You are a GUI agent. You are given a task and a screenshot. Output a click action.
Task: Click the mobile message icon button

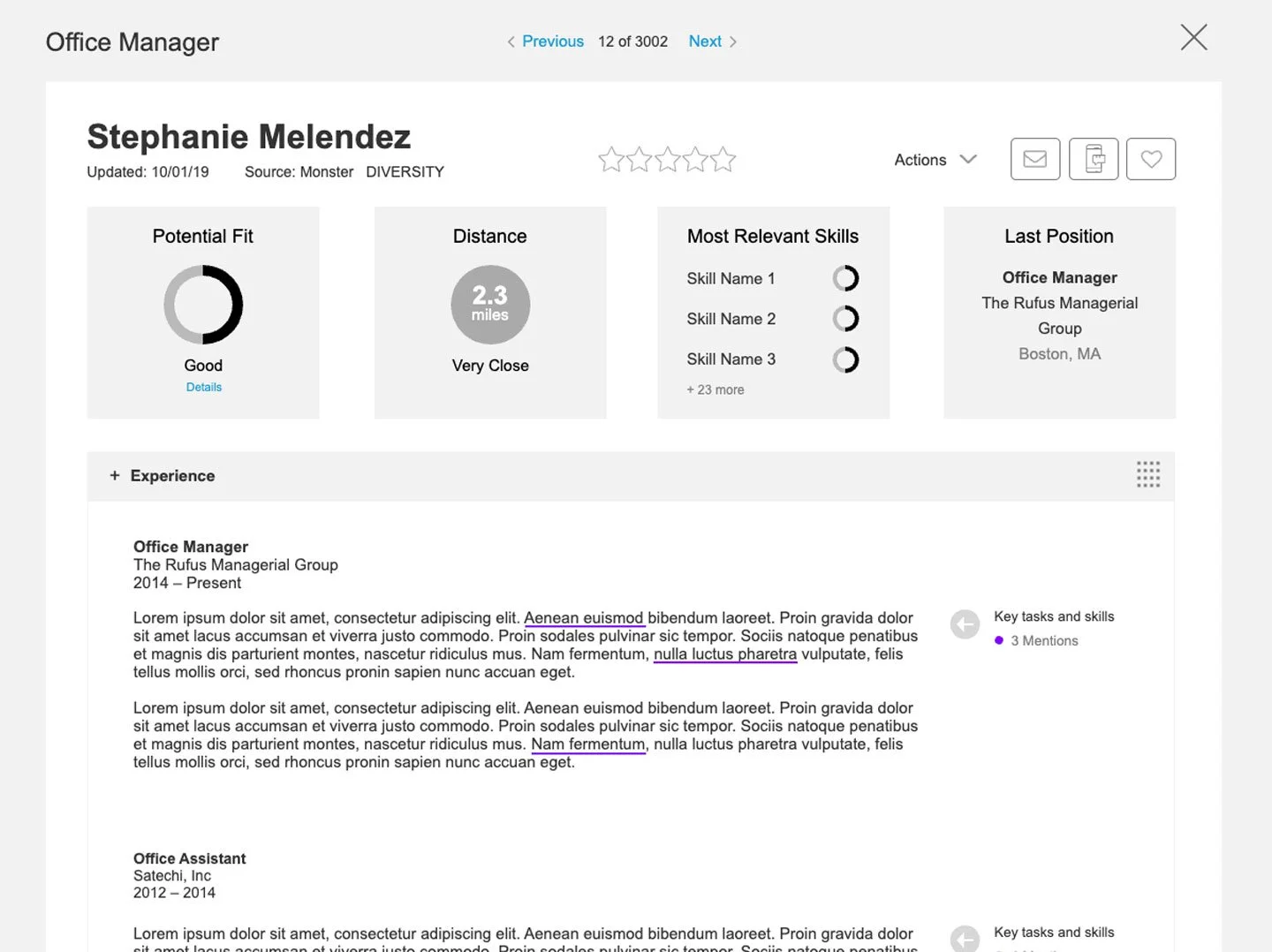(x=1094, y=159)
